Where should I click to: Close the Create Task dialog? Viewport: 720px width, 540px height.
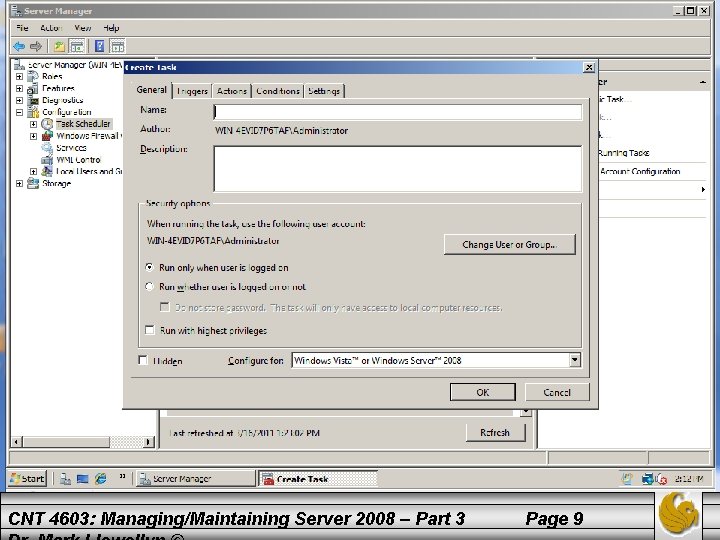pyautogui.click(x=589, y=68)
